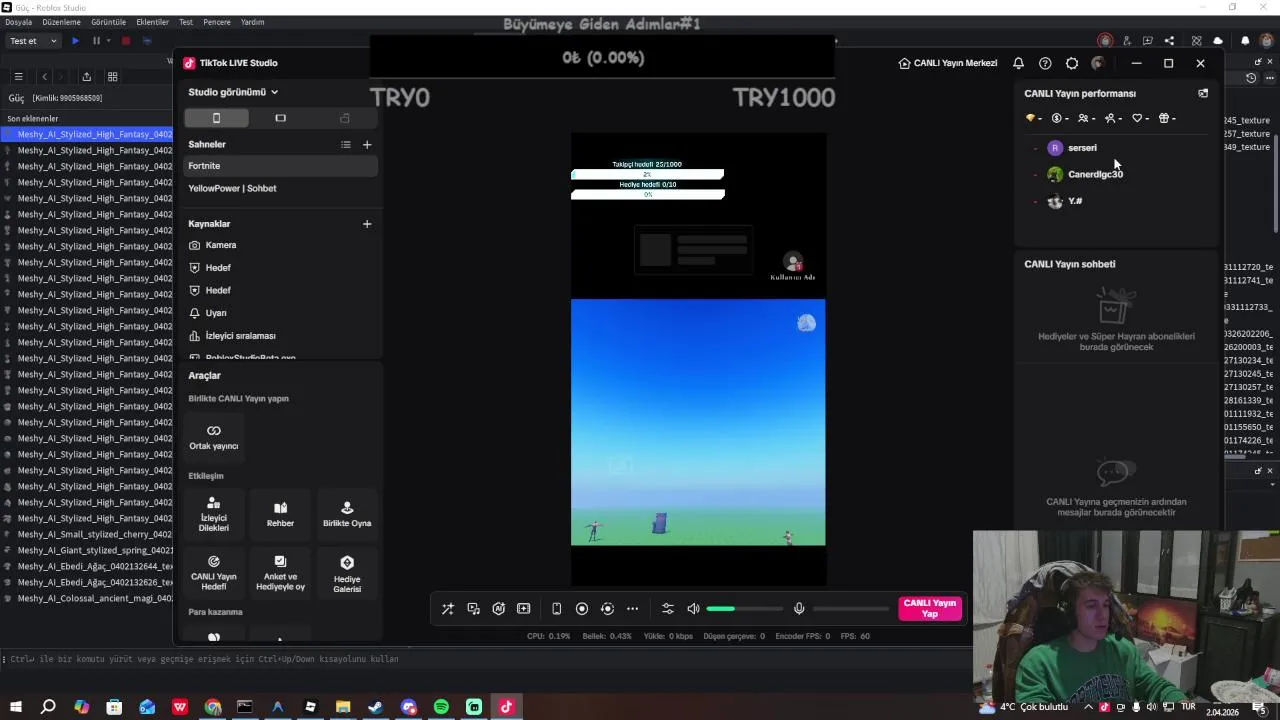Viewport: 1280px width, 720px height.
Task: Click the new followers stat icon
Action: [1113, 118]
